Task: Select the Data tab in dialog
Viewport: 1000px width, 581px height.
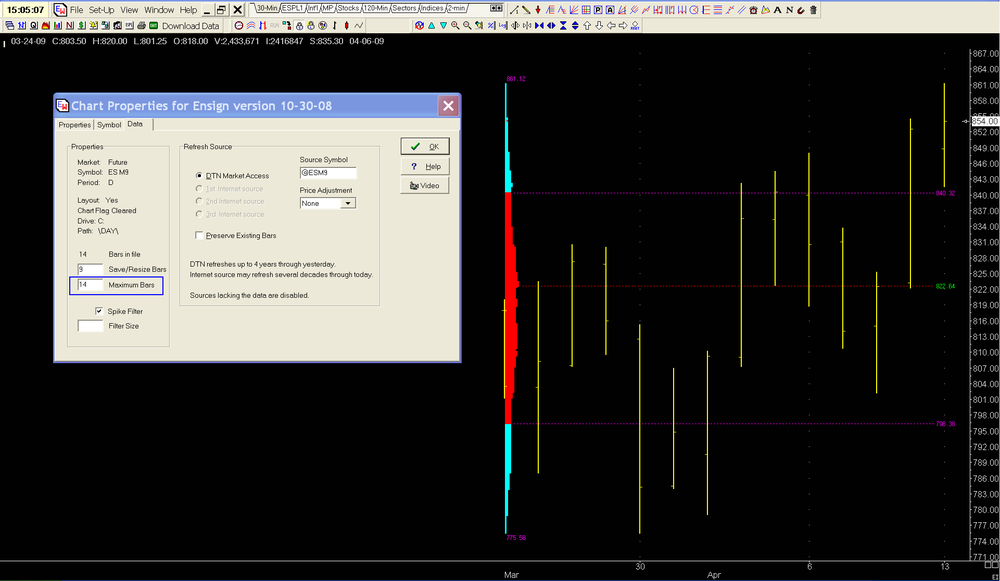Action: tap(135, 124)
